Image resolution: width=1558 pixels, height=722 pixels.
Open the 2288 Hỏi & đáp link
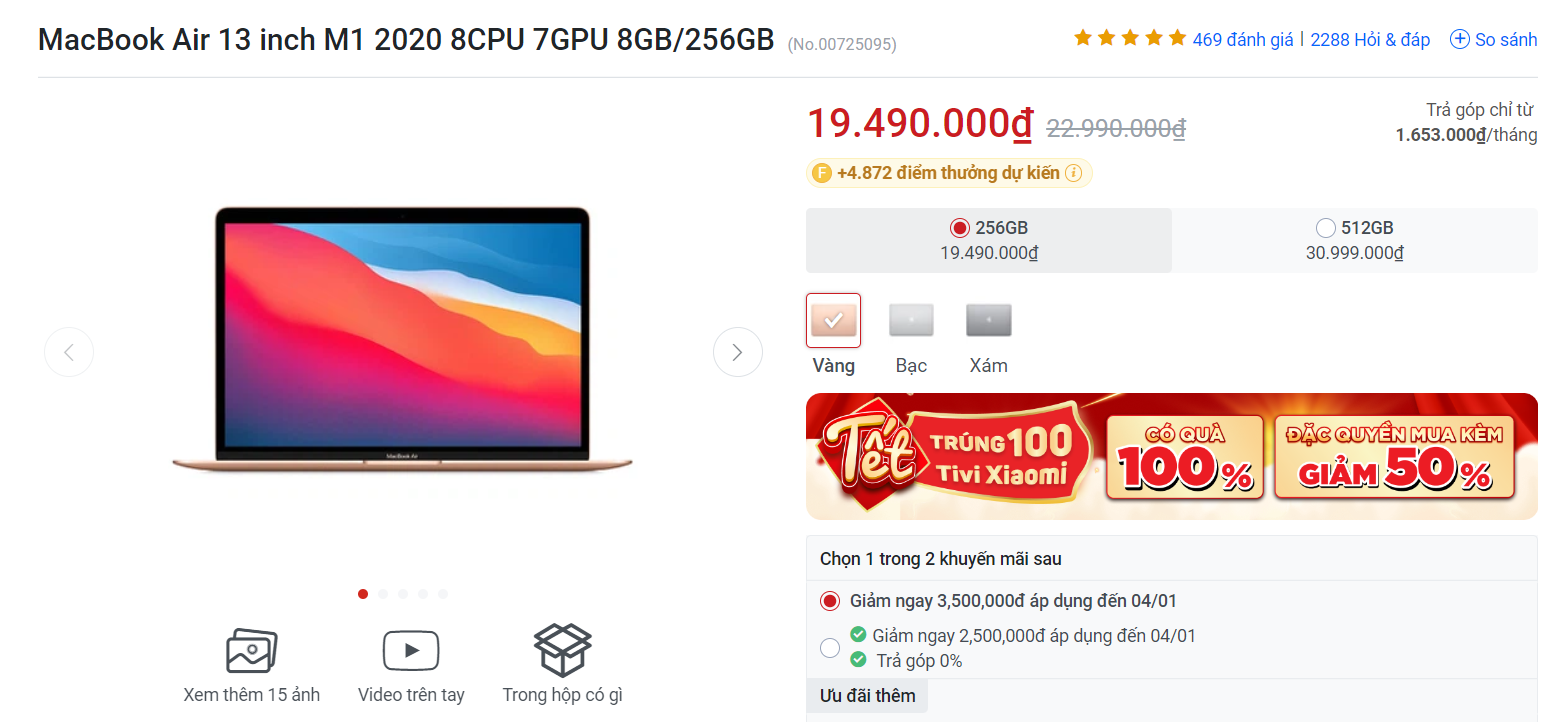pyautogui.click(x=1370, y=40)
